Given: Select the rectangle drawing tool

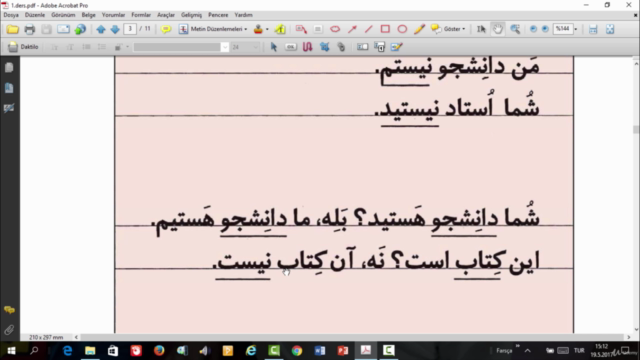Looking at the screenshot, I should tap(385, 29).
